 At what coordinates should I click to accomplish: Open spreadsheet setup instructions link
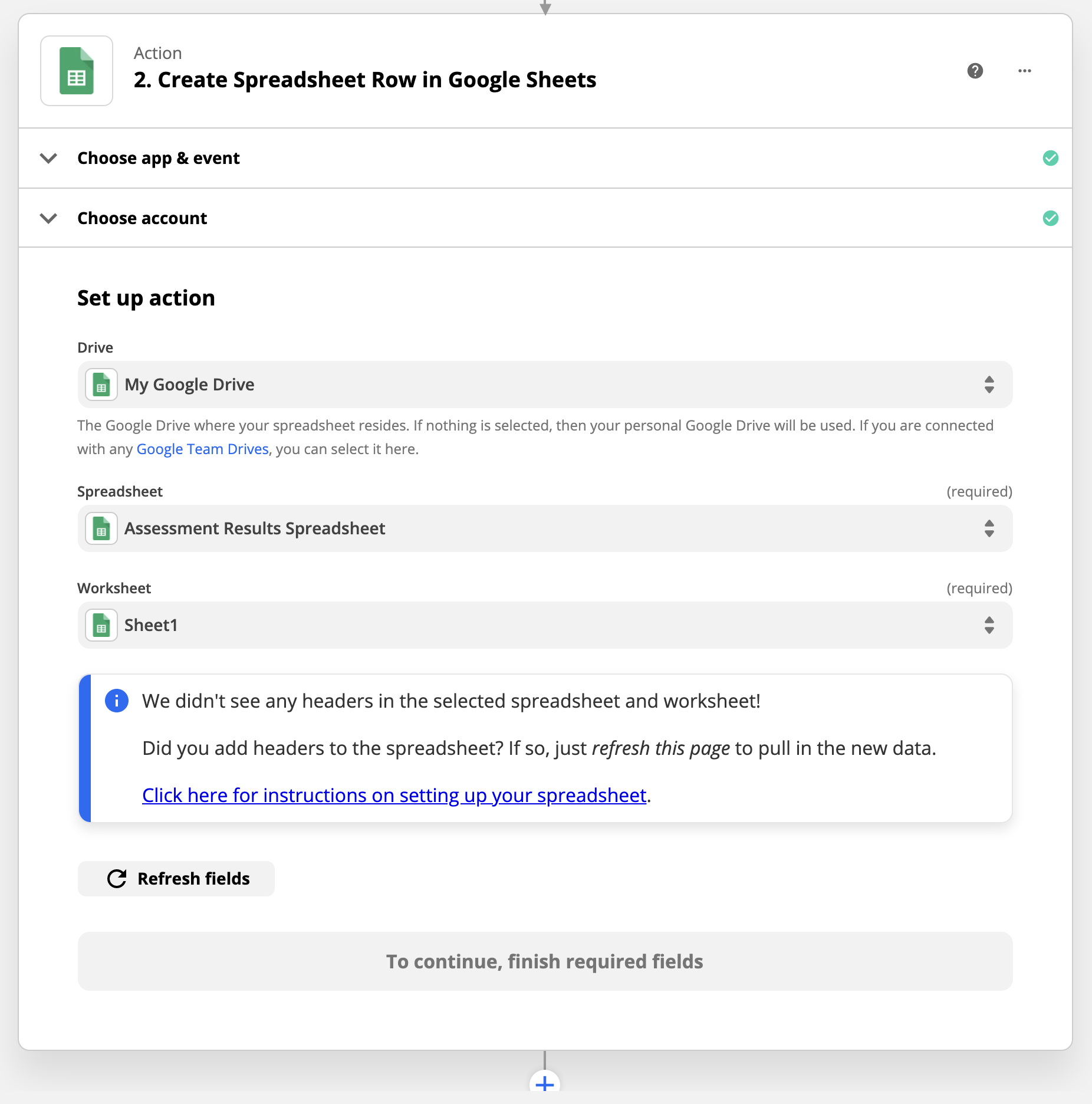point(394,796)
